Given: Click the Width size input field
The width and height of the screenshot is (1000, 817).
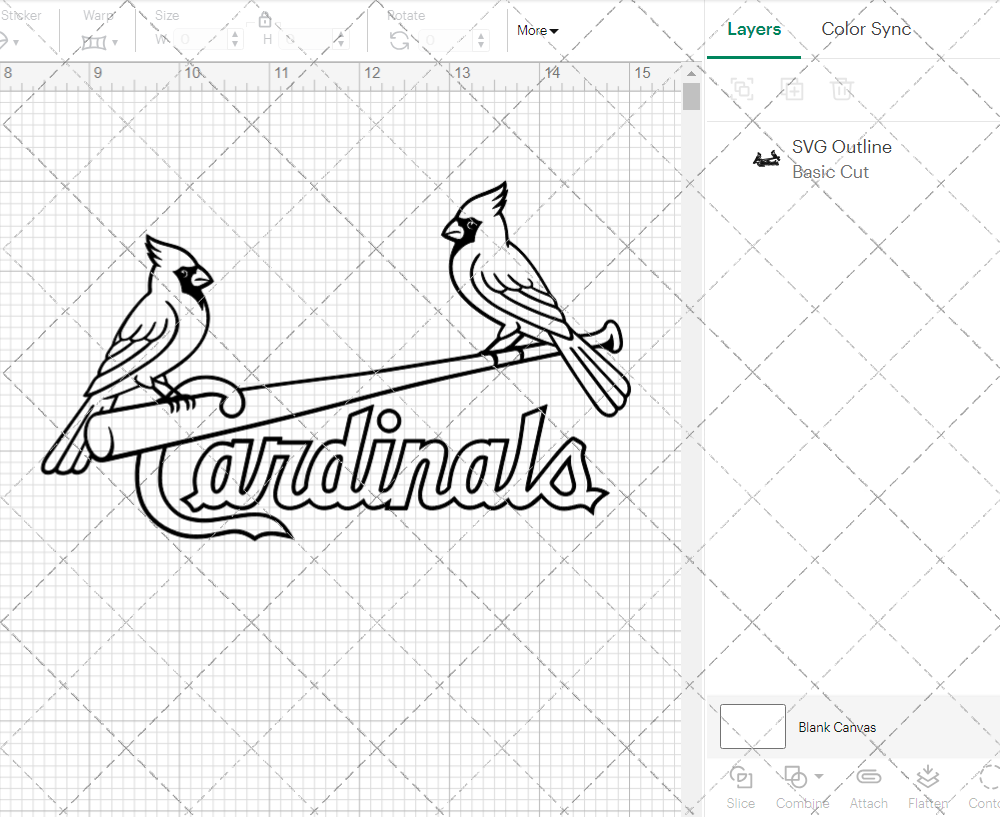Looking at the screenshot, I should (200, 40).
